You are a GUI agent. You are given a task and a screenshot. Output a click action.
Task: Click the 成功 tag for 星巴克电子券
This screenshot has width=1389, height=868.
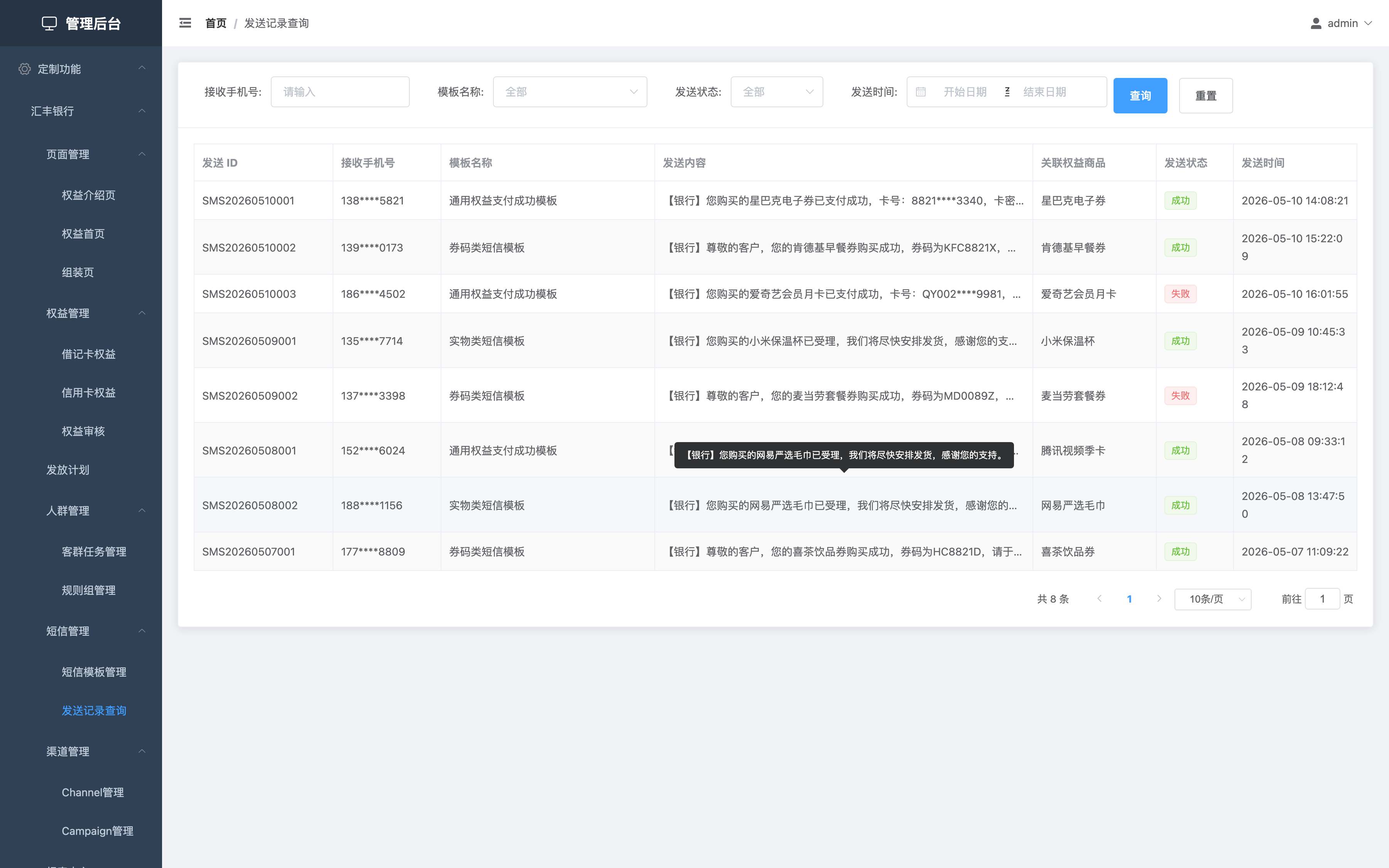point(1180,200)
